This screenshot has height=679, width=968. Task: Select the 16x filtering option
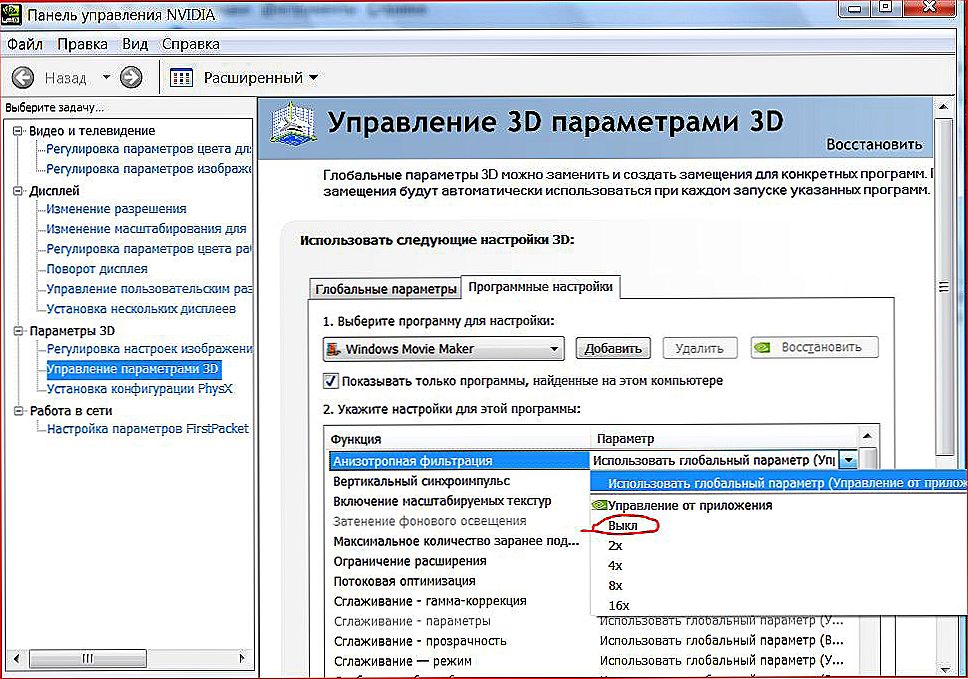619,606
